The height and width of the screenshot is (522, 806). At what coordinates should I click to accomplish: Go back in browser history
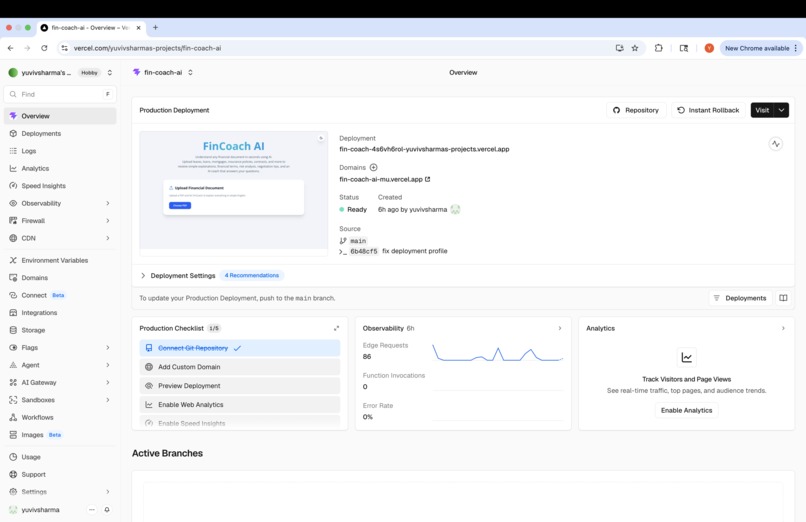pyautogui.click(x=11, y=48)
